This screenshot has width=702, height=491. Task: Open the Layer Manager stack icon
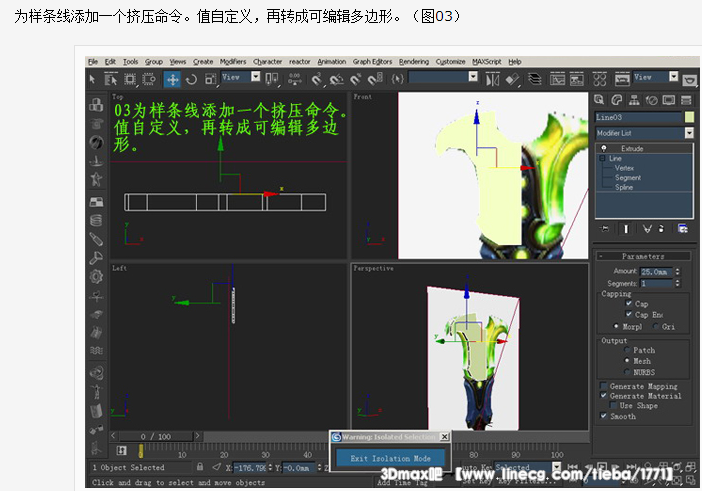[x=535, y=79]
